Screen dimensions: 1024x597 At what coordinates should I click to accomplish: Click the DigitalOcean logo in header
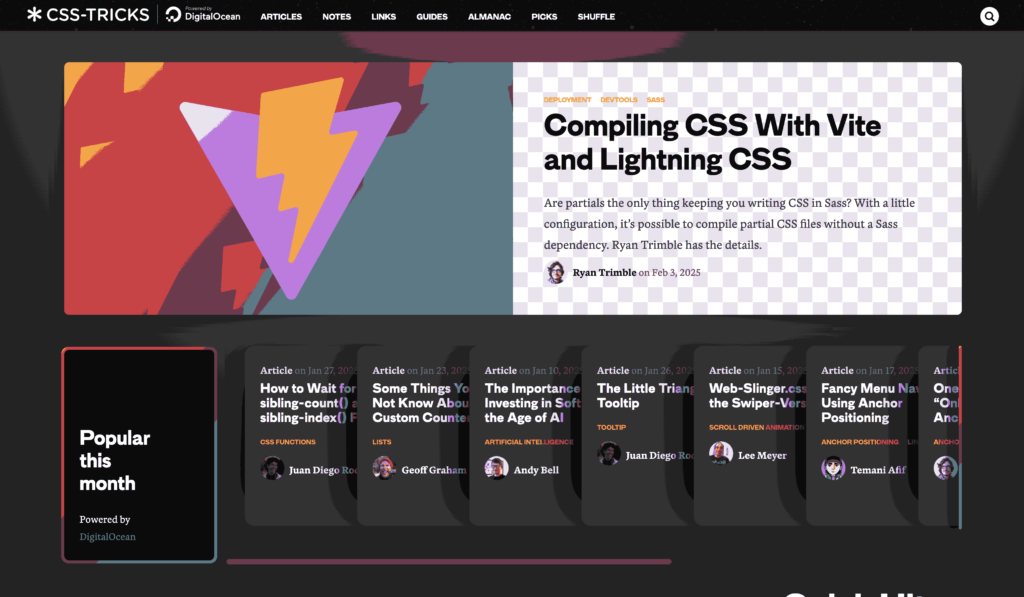(x=202, y=14)
